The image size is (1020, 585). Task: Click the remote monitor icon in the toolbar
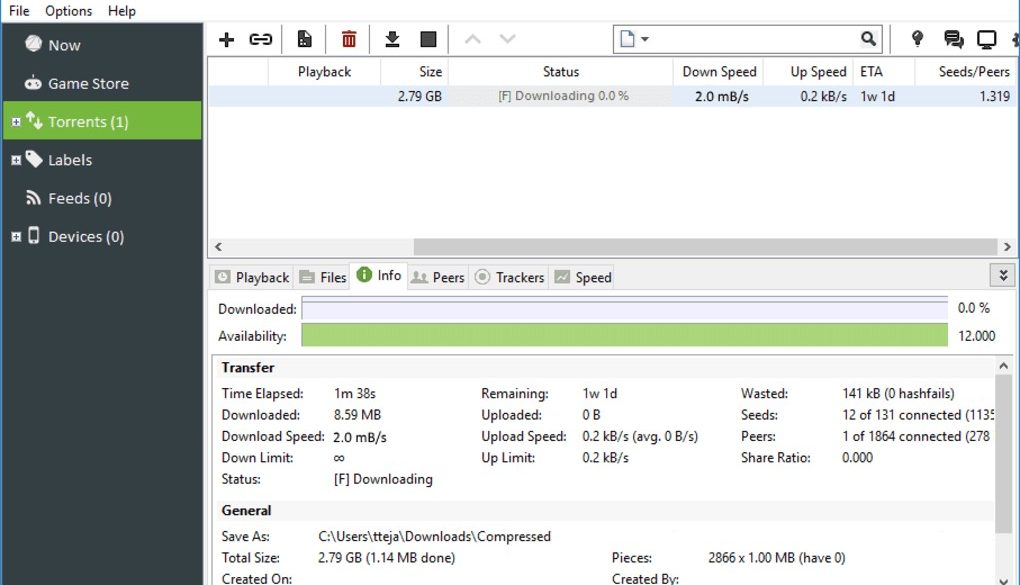(987, 39)
